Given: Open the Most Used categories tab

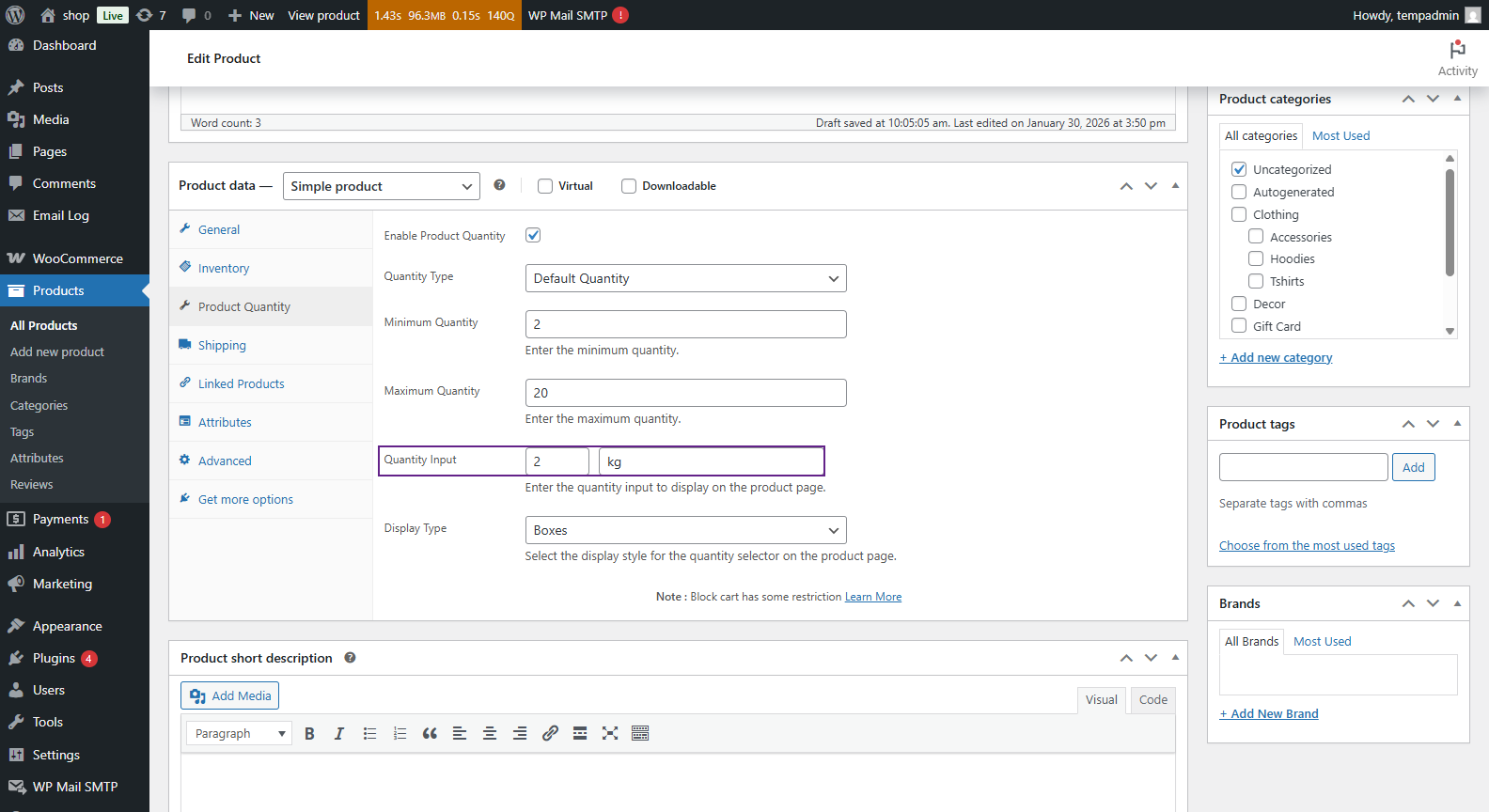Looking at the screenshot, I should (x=1340, y=135).
